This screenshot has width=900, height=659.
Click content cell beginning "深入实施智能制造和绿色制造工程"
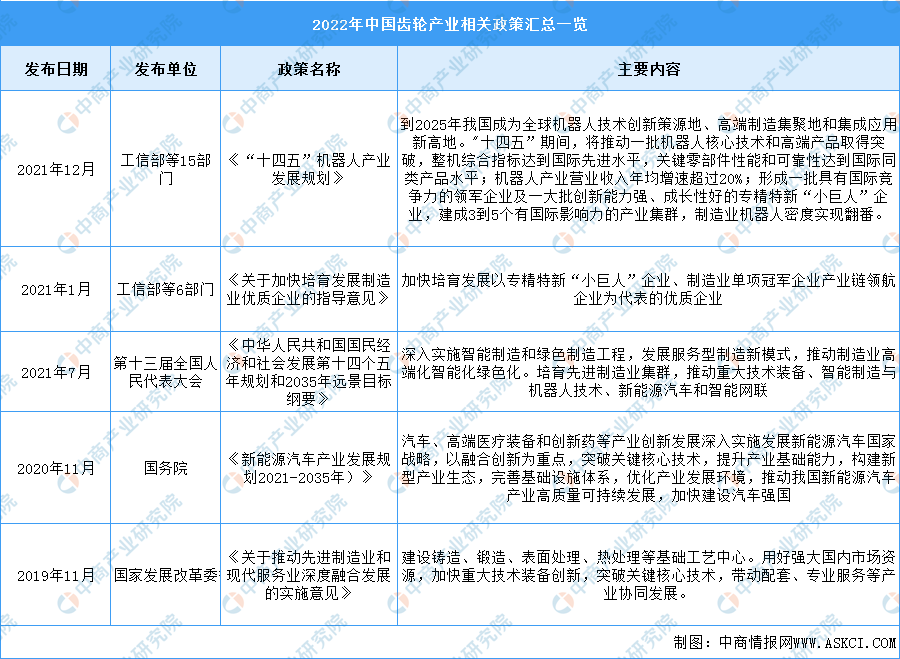649,372
